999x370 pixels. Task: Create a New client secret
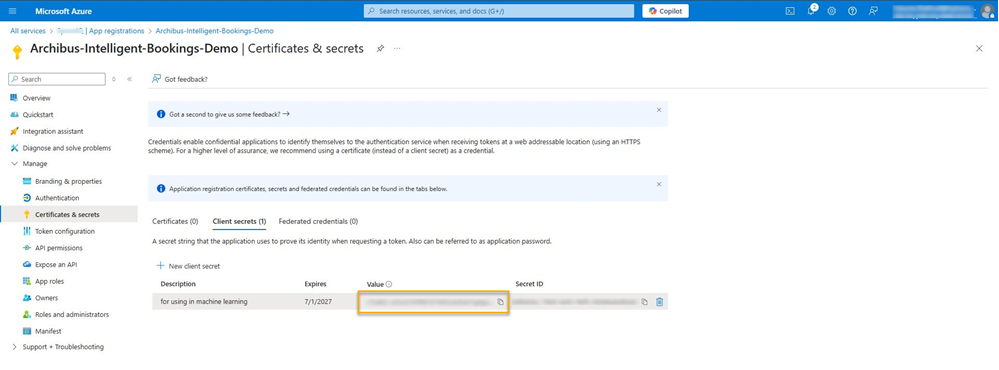189,266
